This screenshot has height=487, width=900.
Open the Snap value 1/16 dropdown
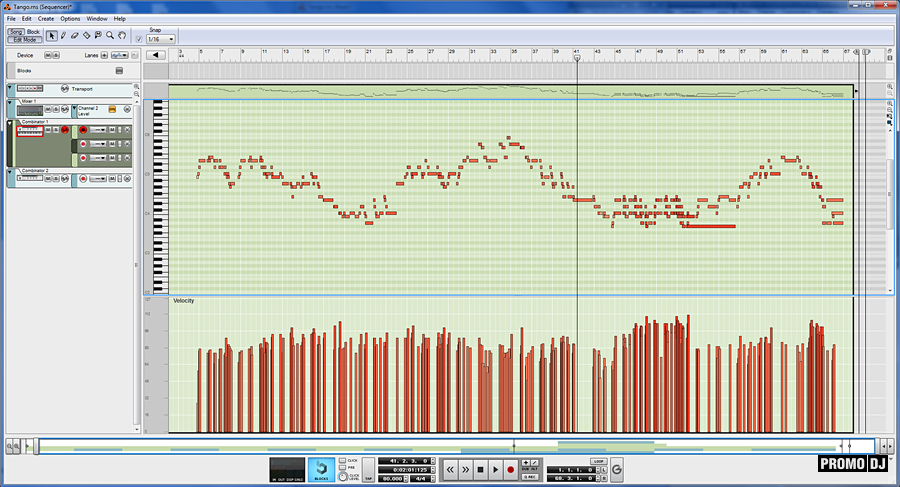click(x=161, y=39)
